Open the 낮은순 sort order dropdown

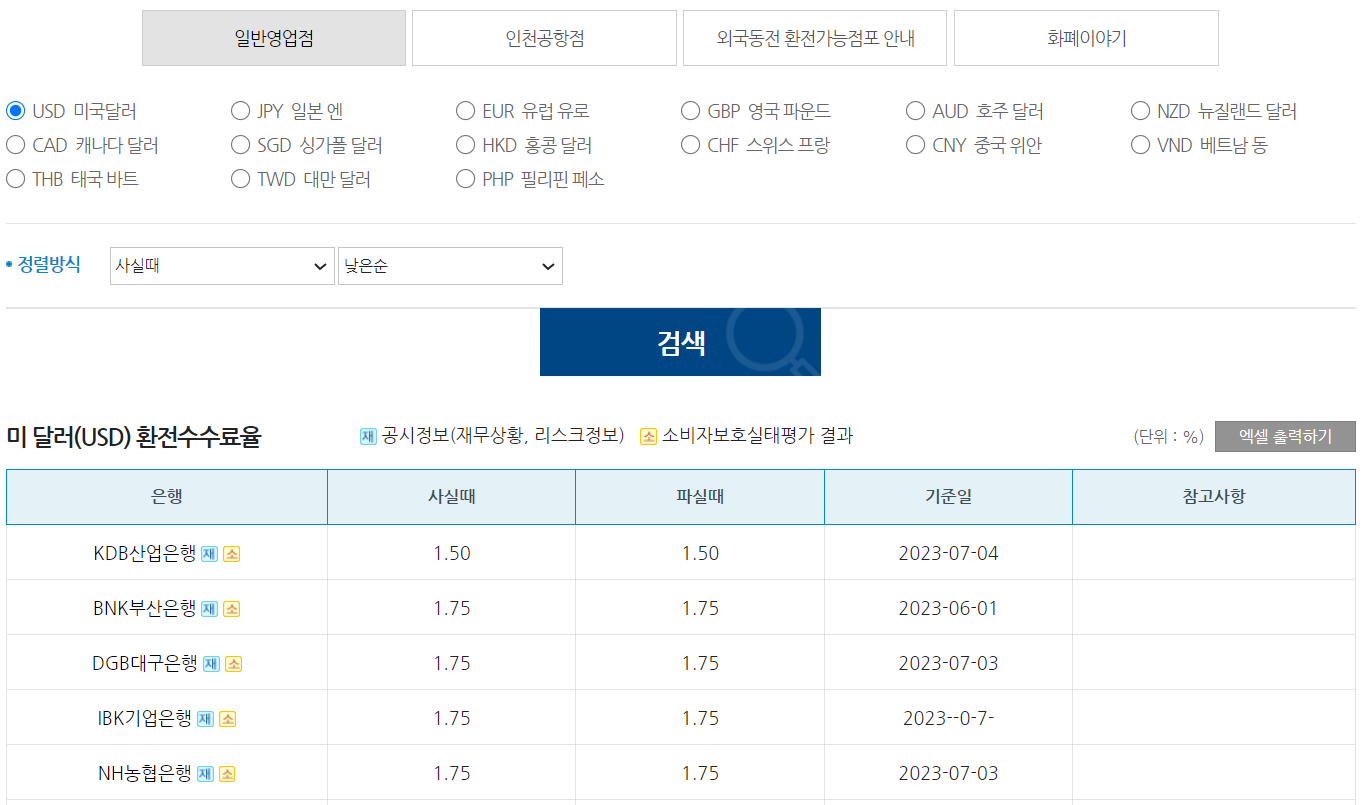[x=450, y=266]
